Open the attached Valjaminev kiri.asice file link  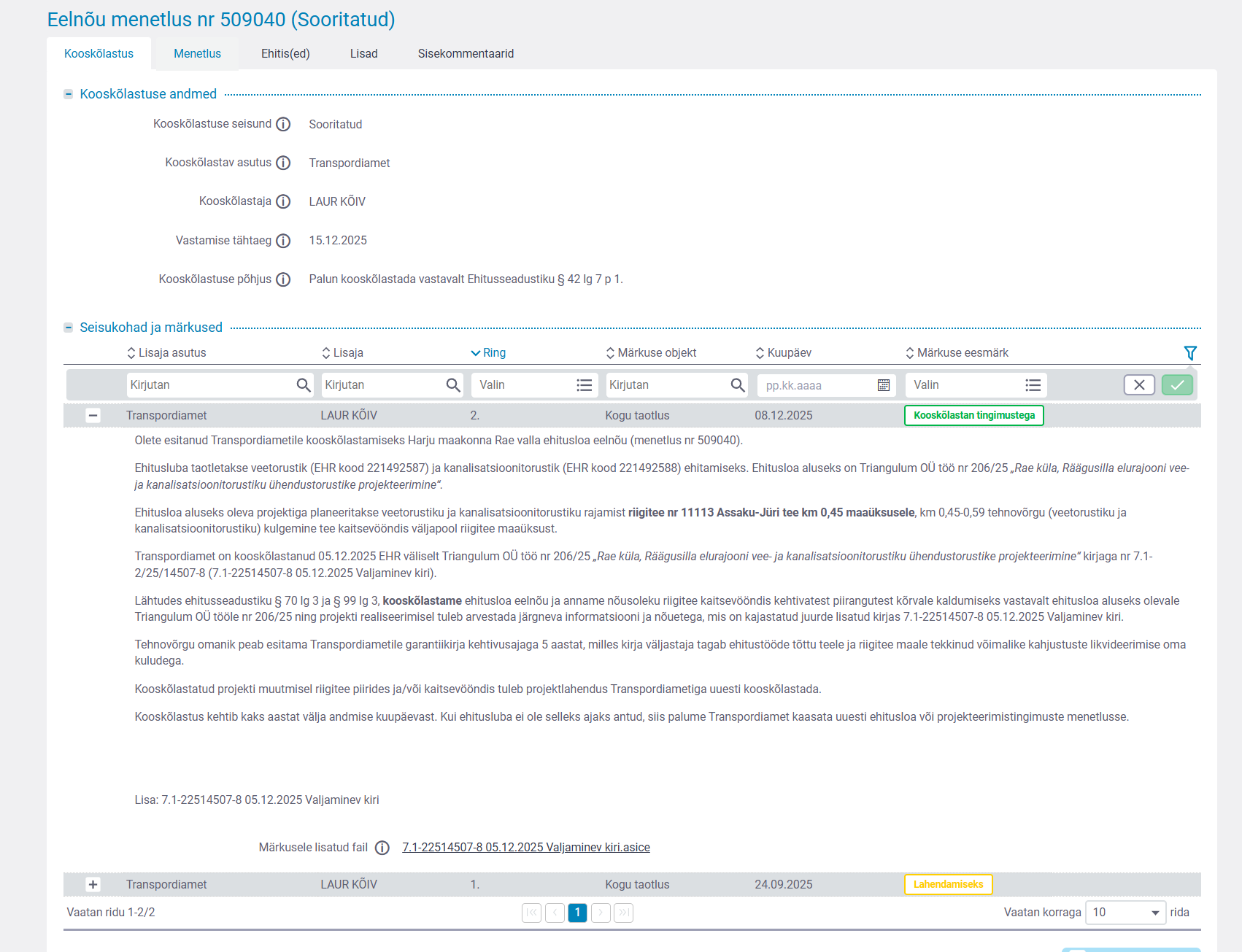(x=525, y=848)
